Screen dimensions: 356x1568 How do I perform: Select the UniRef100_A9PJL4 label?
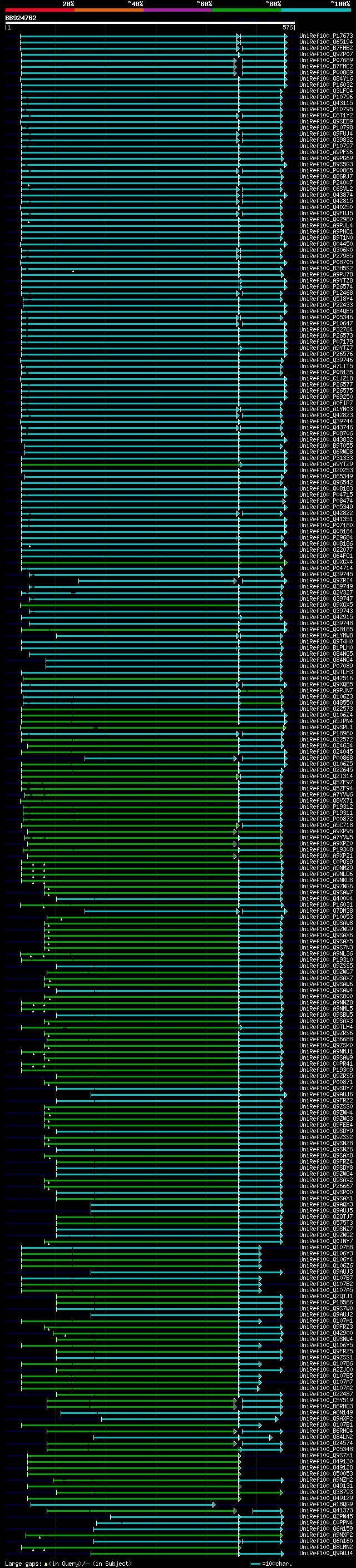point(326,226)
